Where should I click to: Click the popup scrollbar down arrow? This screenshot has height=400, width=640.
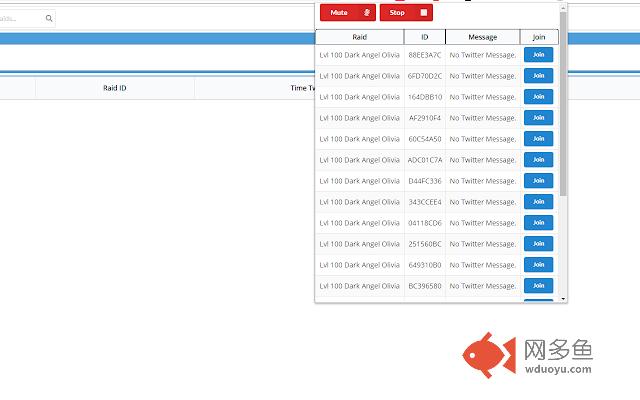[563, 299]
